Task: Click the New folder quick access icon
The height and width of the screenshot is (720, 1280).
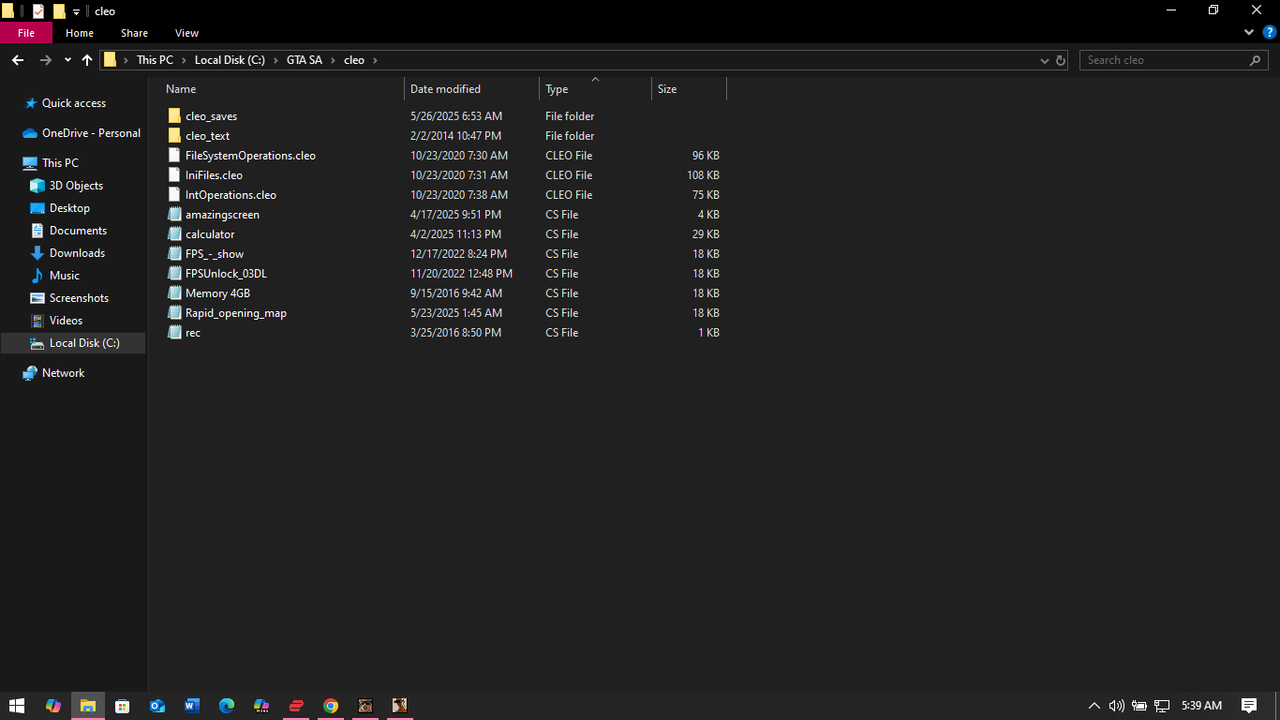Action: [59, 11]
